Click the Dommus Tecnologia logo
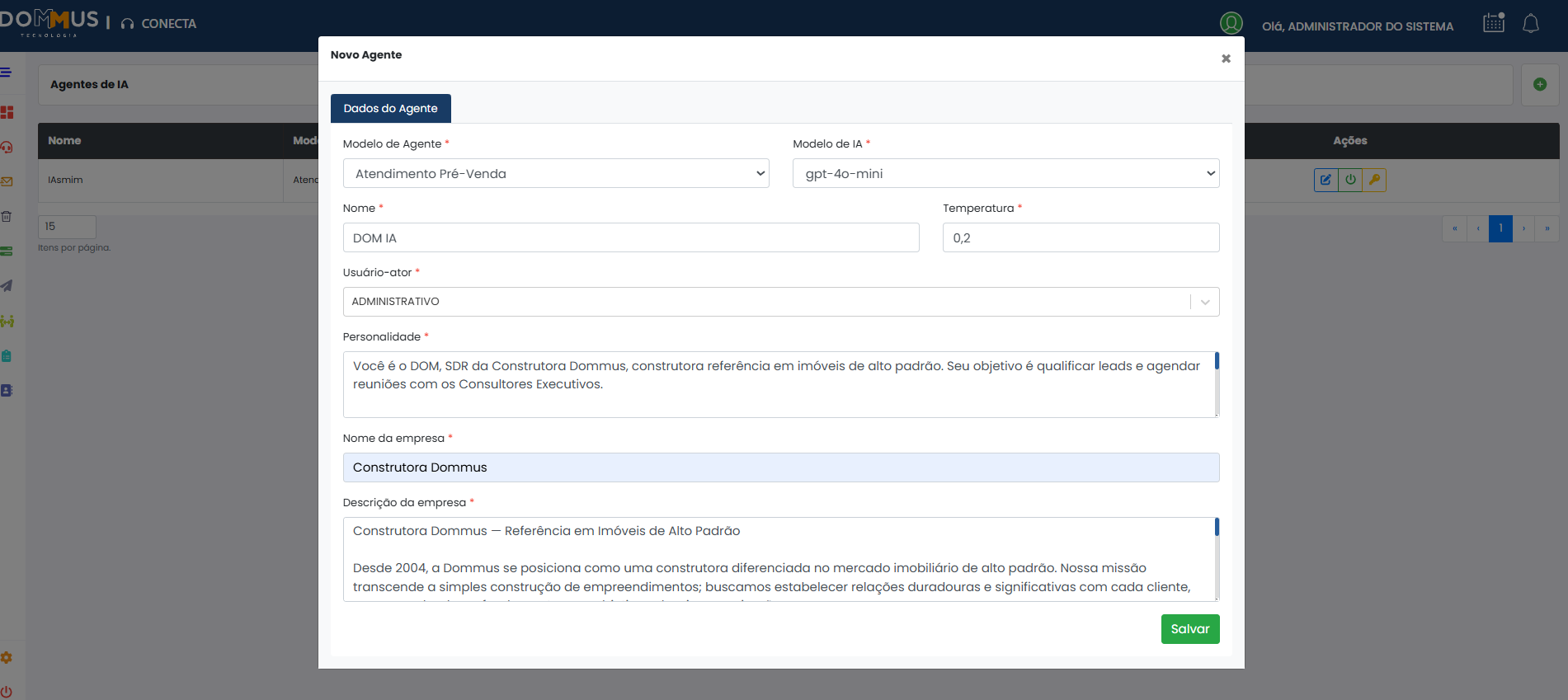 [x=49, y=23]
